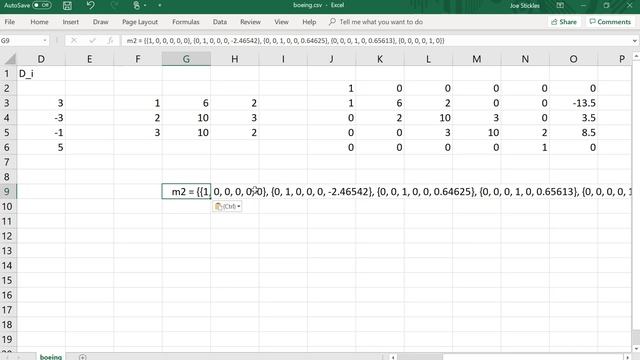Switch to the Page Layout tab

coord(140,22)
